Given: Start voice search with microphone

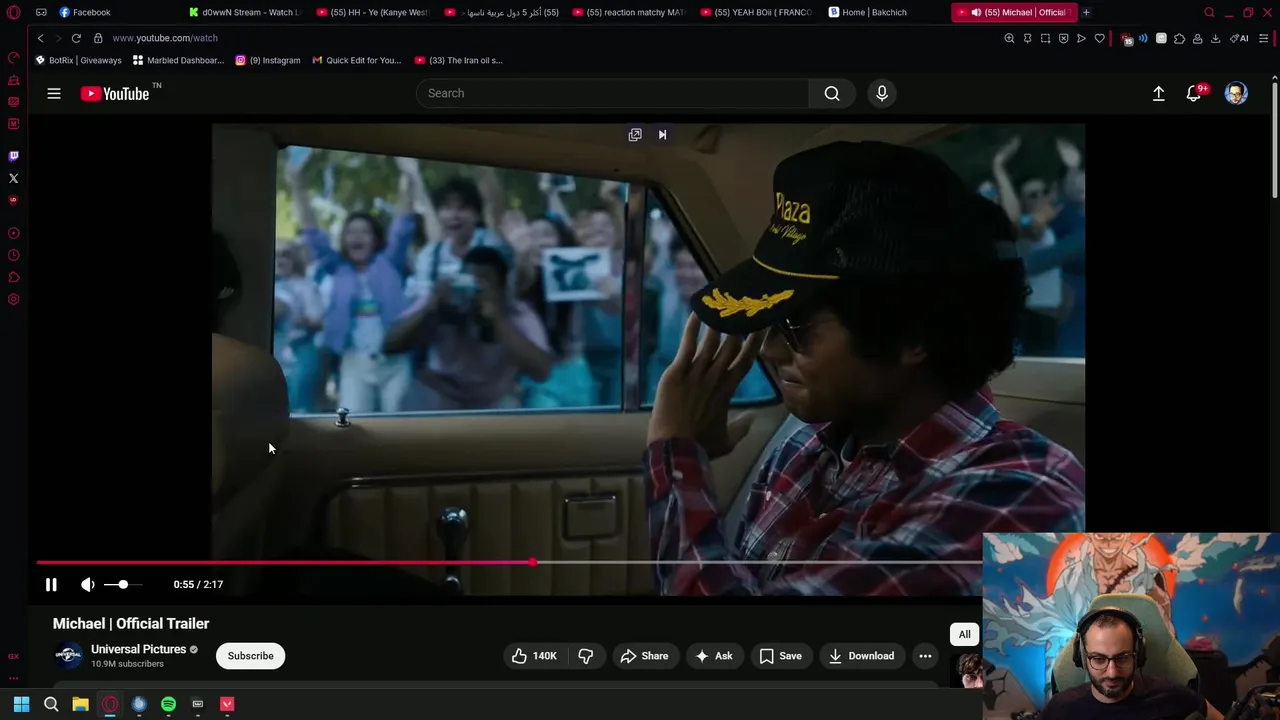Looking at the screenshot, I should 882,93.
